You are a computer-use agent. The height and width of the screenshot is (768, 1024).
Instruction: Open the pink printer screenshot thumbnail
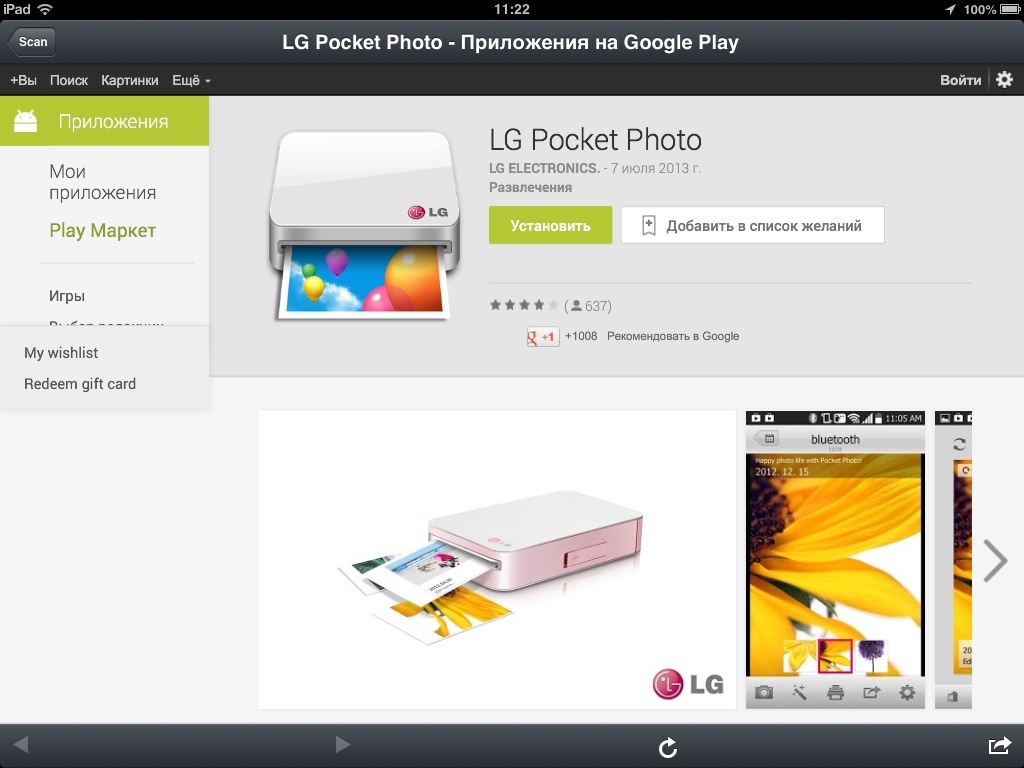pyautogui.click(x=497, y=559)
